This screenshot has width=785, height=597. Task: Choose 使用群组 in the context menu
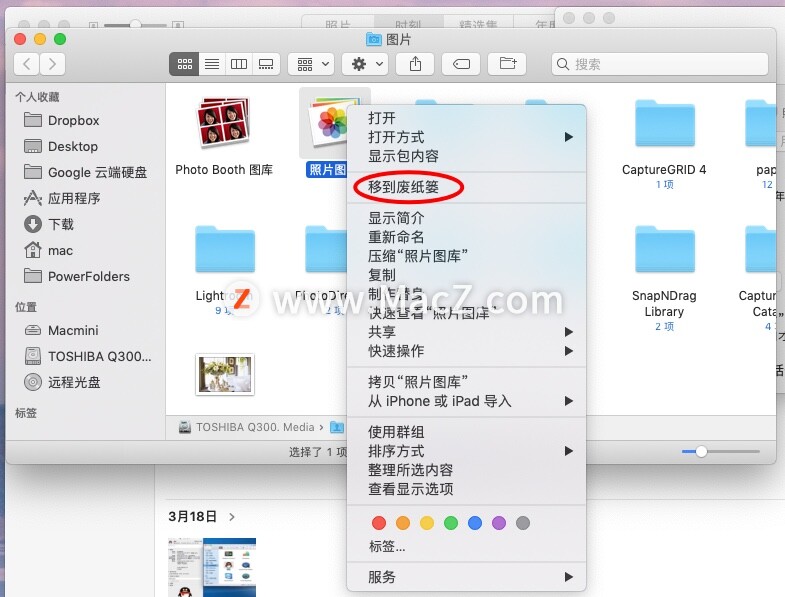[466, 432]
